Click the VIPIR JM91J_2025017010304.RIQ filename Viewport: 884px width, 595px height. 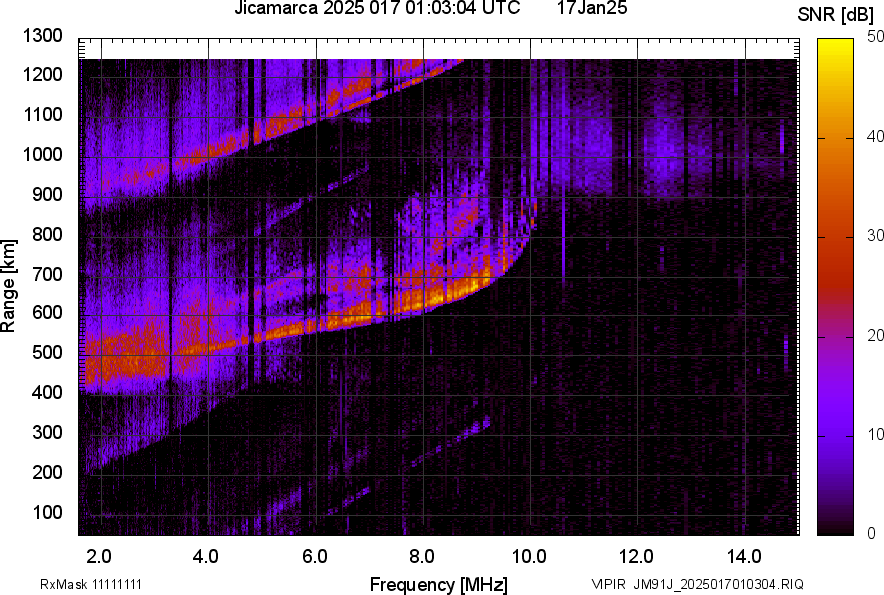pos(697,584)
